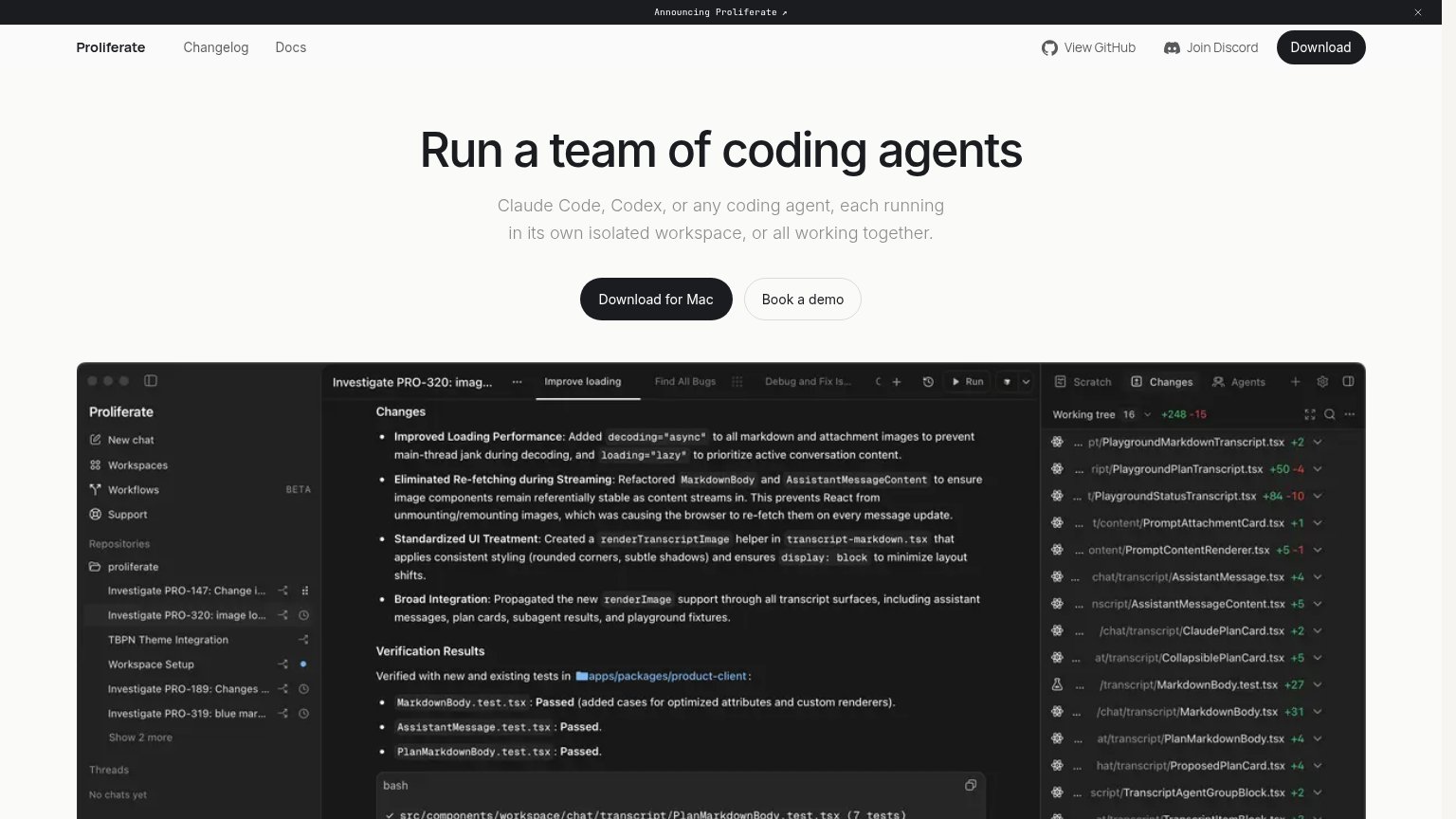This screenshot has height=819, width=1456.
Task: Click the Run button
Action: (x=967, y=382)
